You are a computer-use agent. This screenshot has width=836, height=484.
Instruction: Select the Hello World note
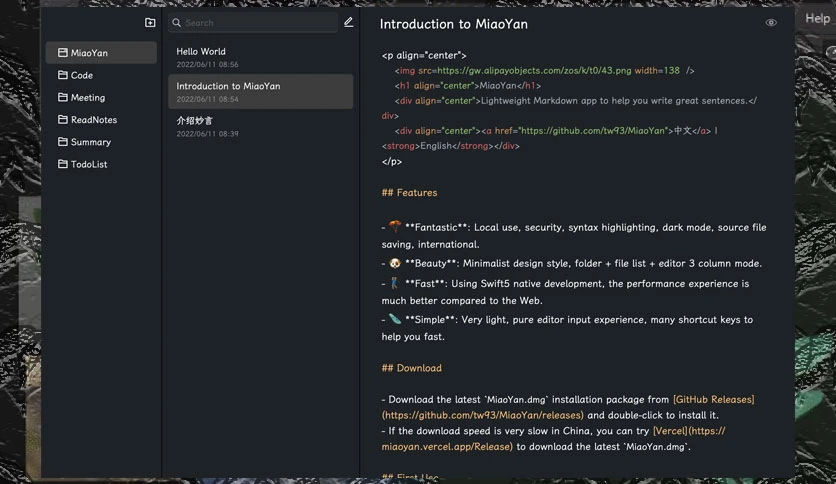pos(260,57)
